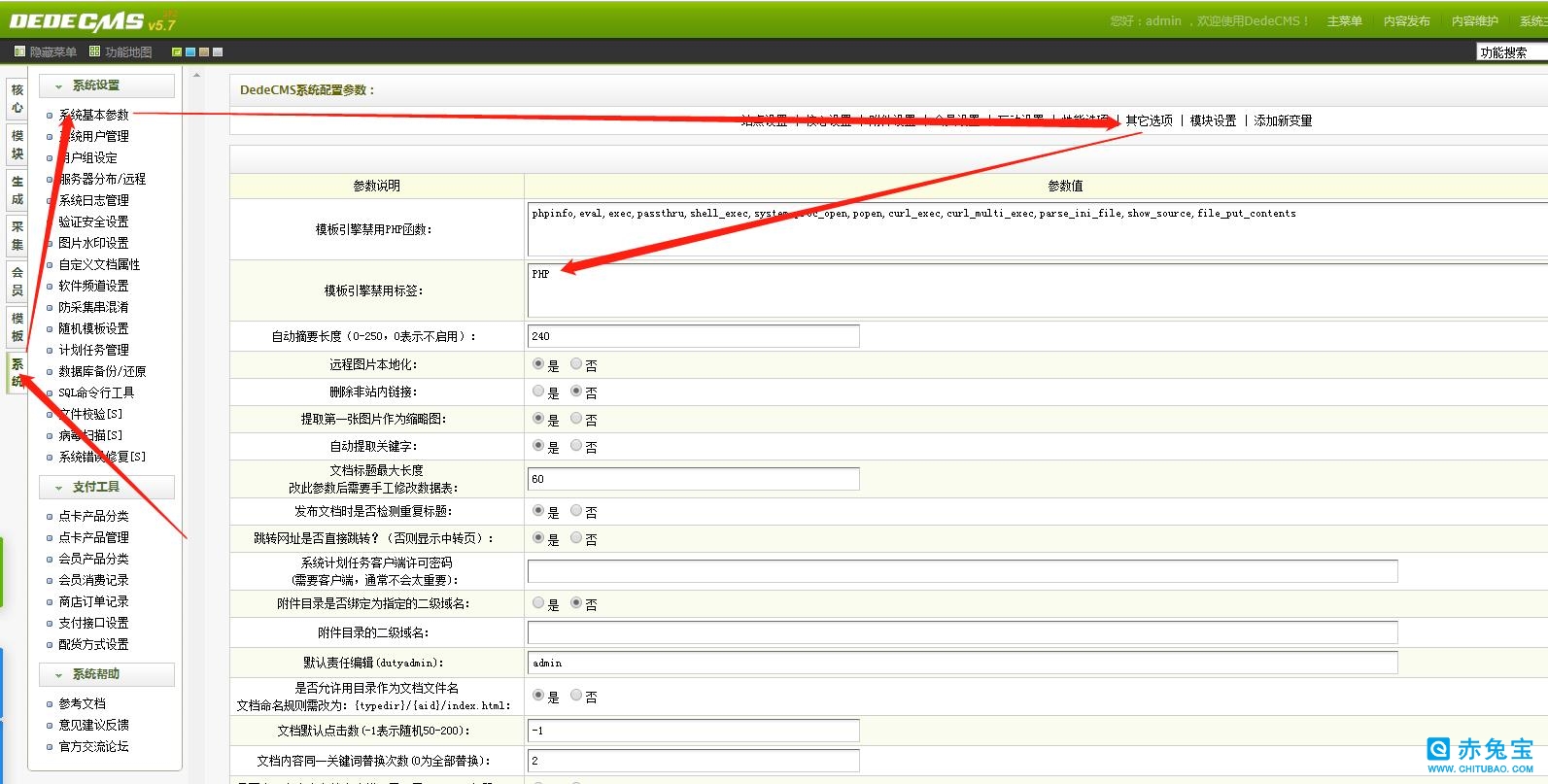Choose the tan skin theme icon

[204, 51]
